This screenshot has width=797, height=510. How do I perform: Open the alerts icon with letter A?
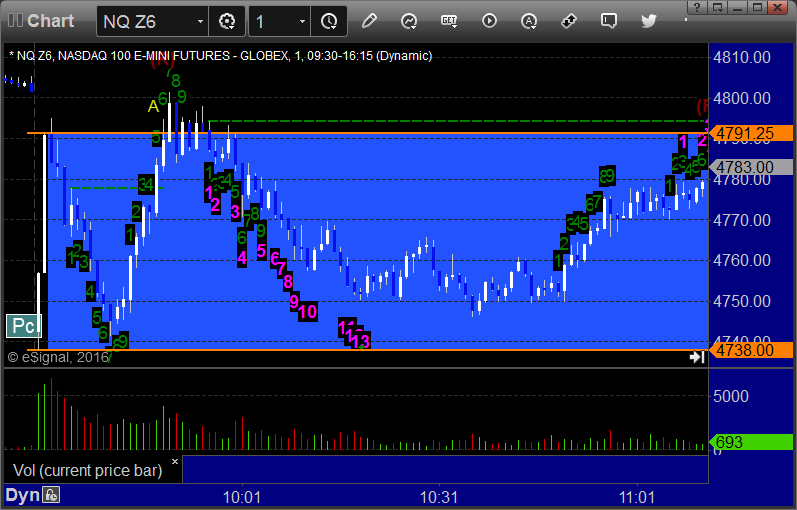tap(529, 21)
